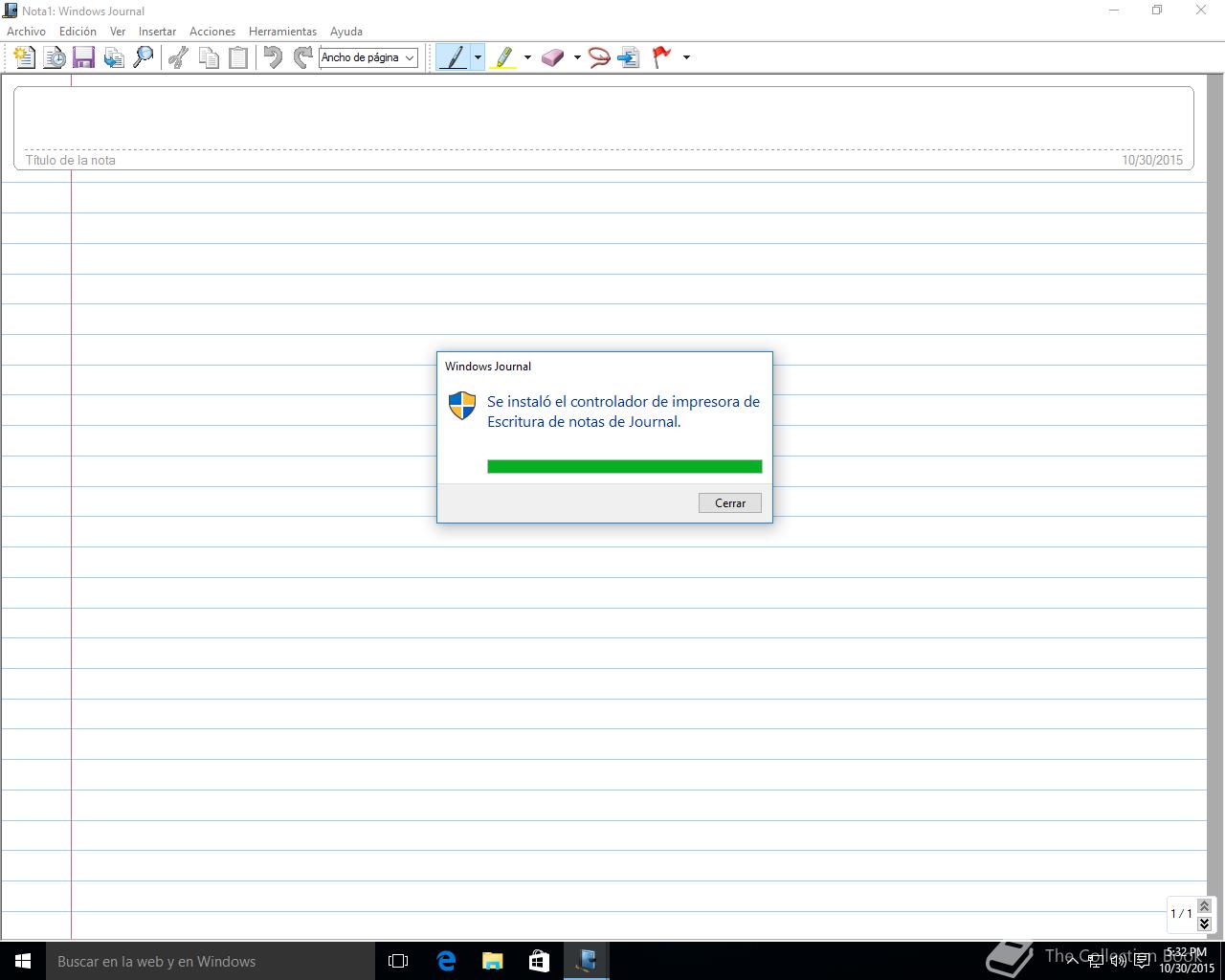Select the Lasso selection tool
The image size is (1225, 980).
tap(599, 57)
